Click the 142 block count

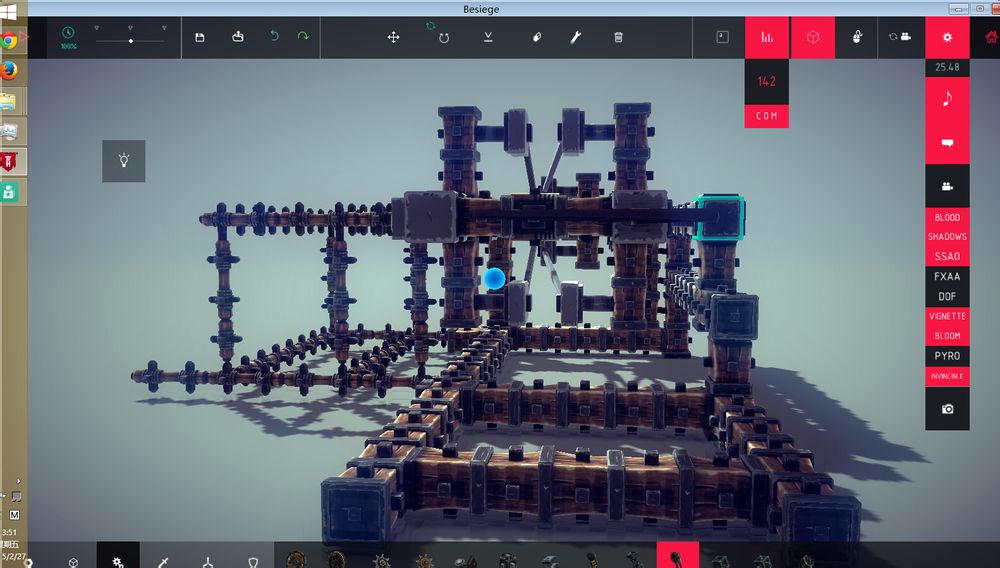767,82
